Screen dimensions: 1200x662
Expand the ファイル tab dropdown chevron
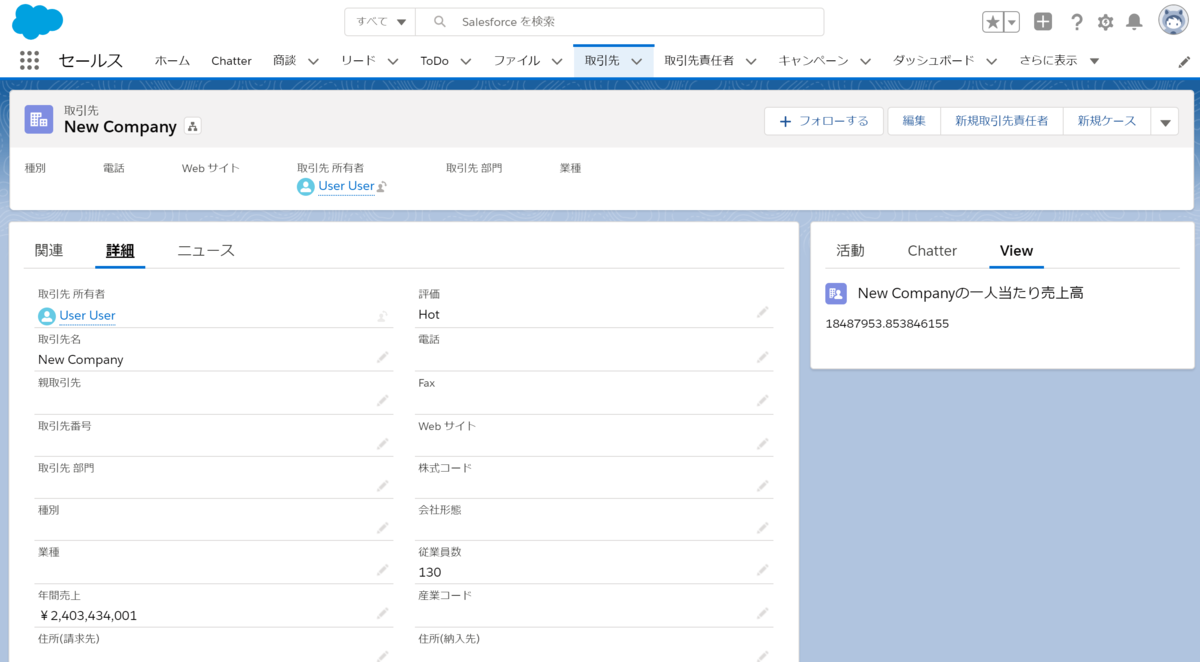556,61
